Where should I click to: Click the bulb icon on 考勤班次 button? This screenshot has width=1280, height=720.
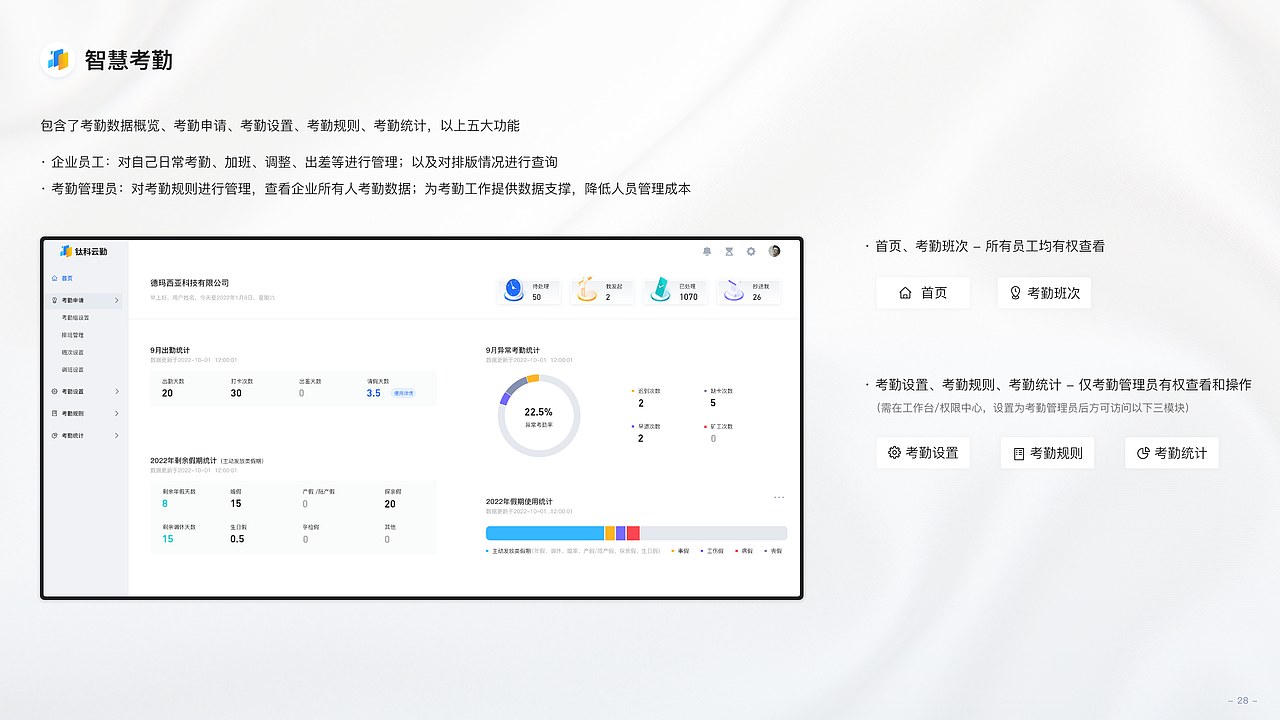point(1015,293)
